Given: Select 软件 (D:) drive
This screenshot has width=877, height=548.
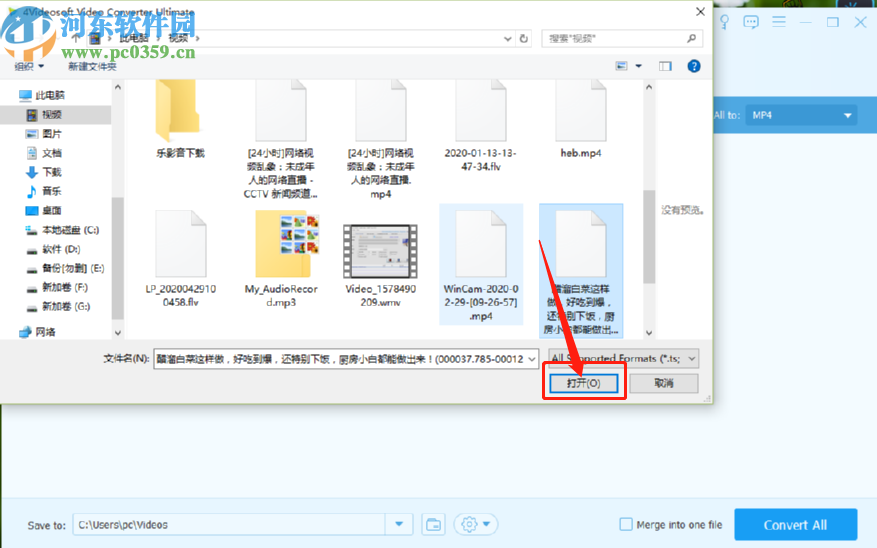Looking at the screenshot, I should coord(53,249).
